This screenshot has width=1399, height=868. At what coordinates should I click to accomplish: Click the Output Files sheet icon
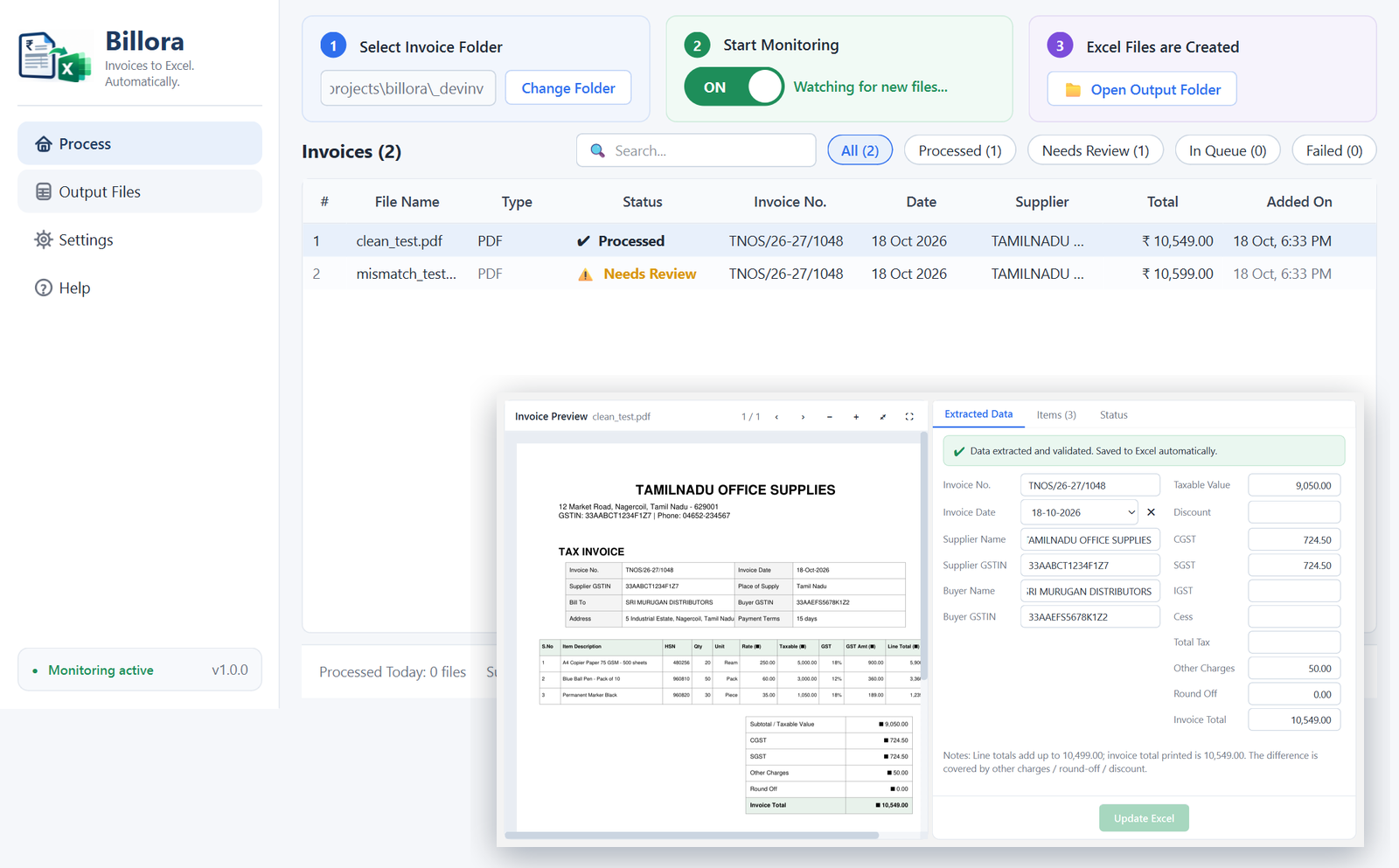(43, 191)
